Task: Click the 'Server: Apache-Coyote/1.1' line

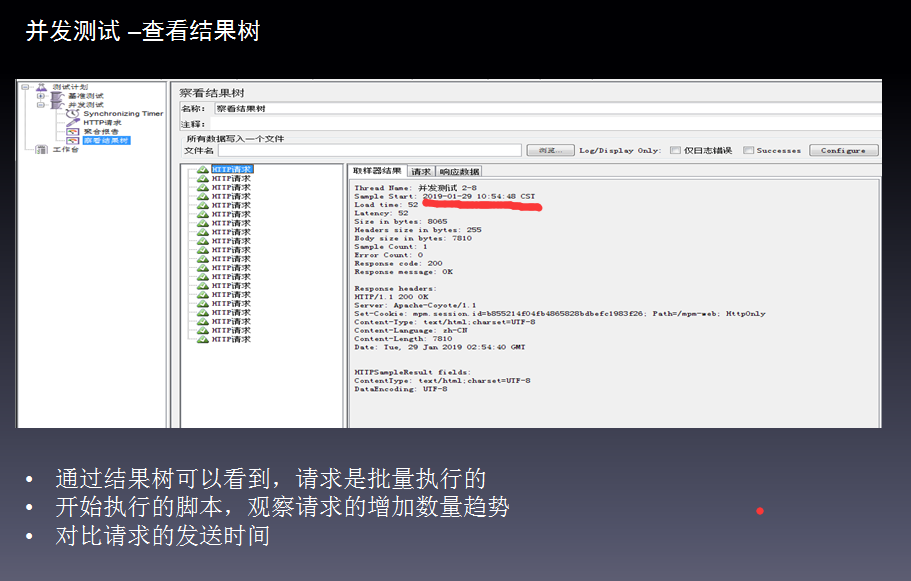Action: (x=415, y=305)
